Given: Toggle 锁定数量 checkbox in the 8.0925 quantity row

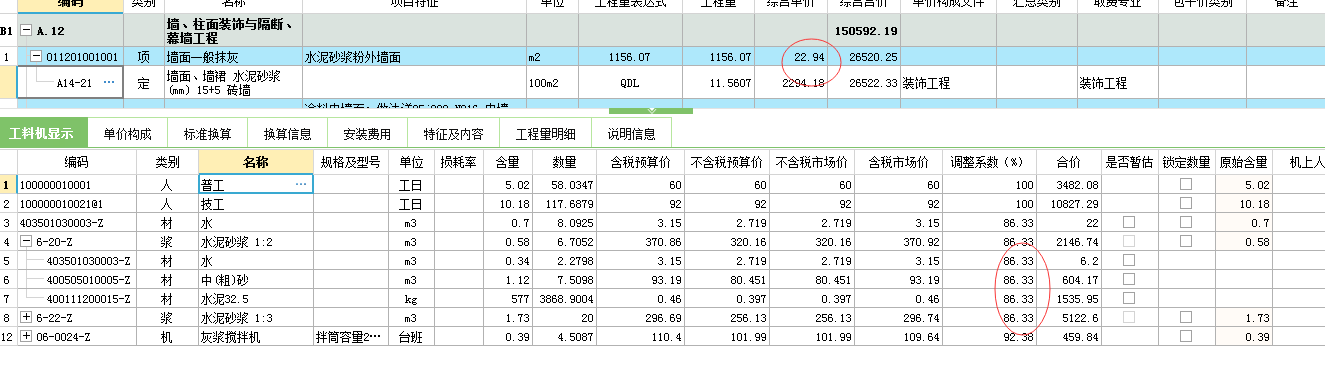Looking at the screenshot, I should (x=1186, y=223).
